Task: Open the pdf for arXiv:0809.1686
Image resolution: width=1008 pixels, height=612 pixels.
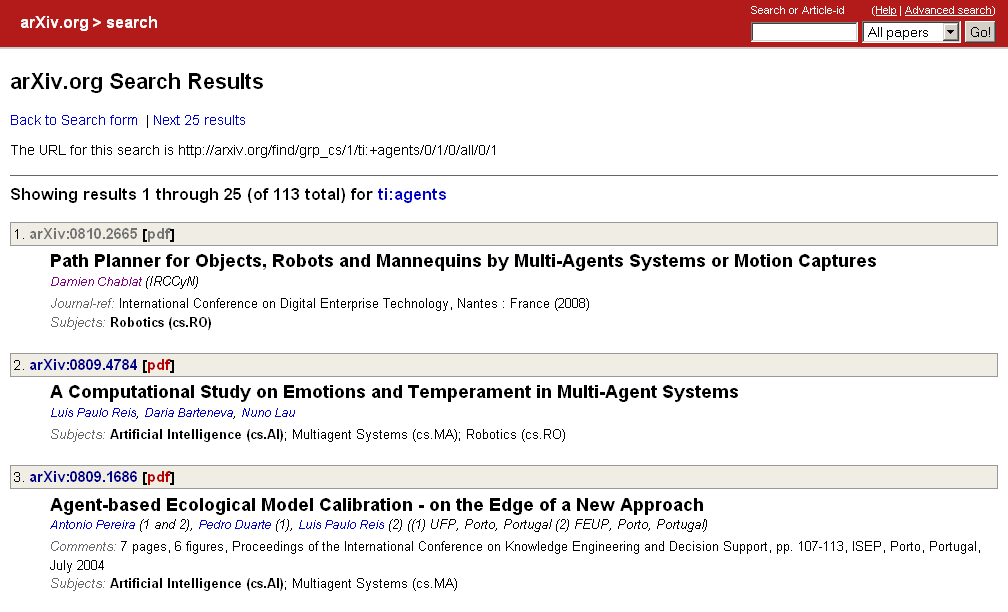Action: [158, 477]
